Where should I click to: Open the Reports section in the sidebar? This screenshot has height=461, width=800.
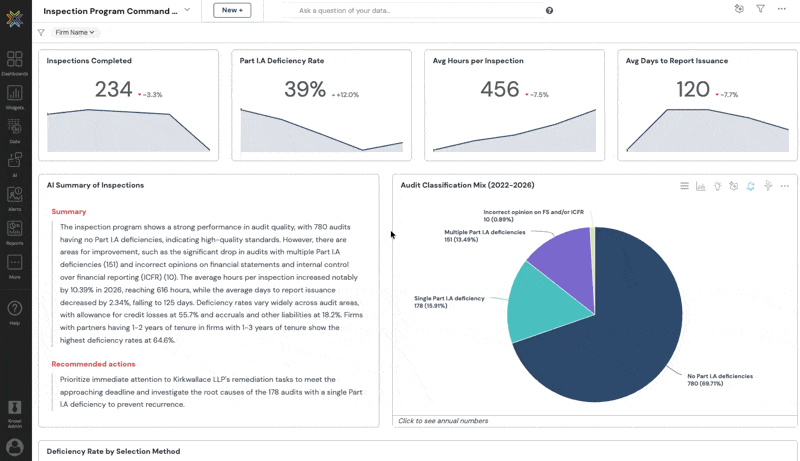coord(15,232)
